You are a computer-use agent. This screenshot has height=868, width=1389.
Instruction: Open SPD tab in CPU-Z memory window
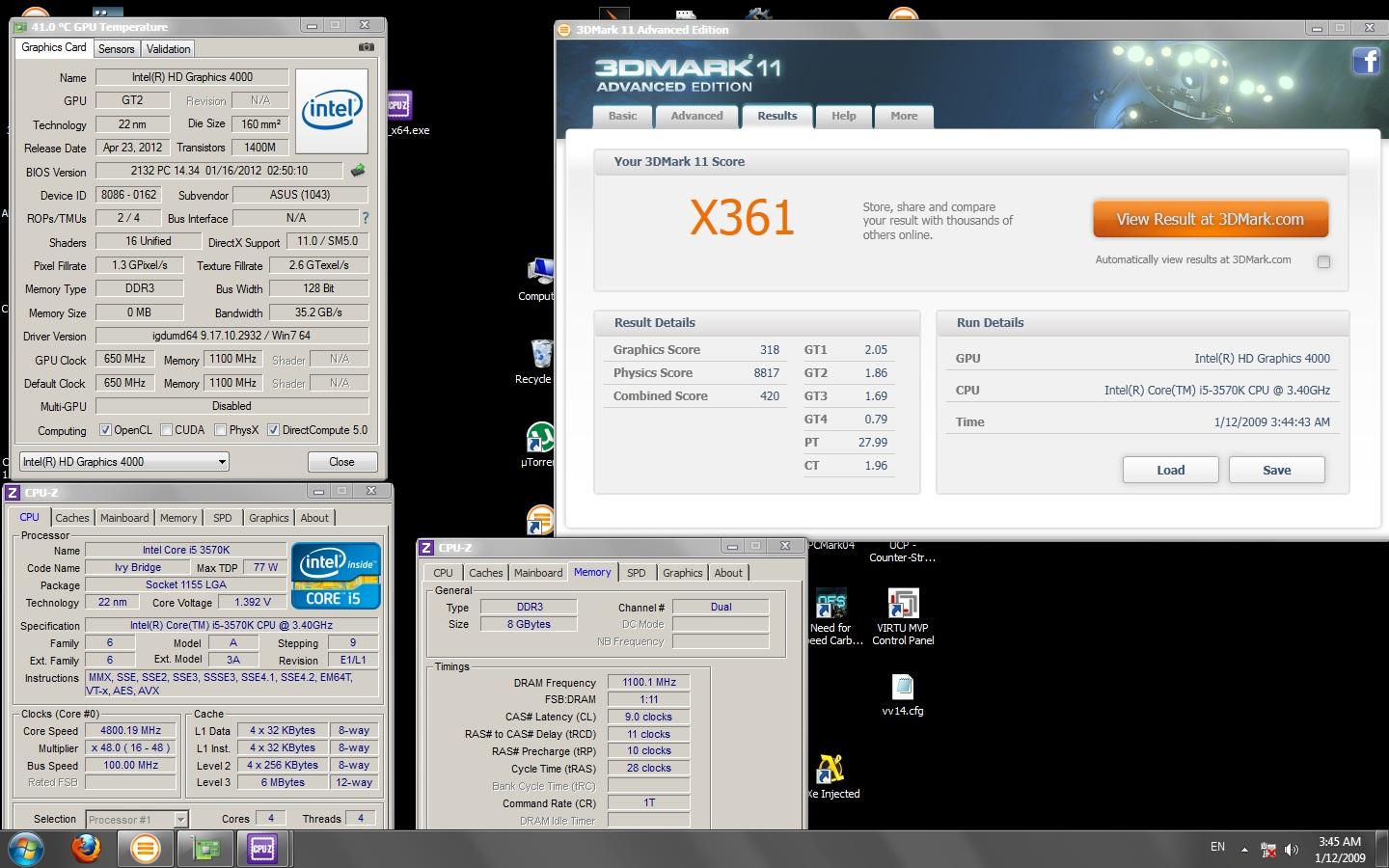tap(637, 573)
